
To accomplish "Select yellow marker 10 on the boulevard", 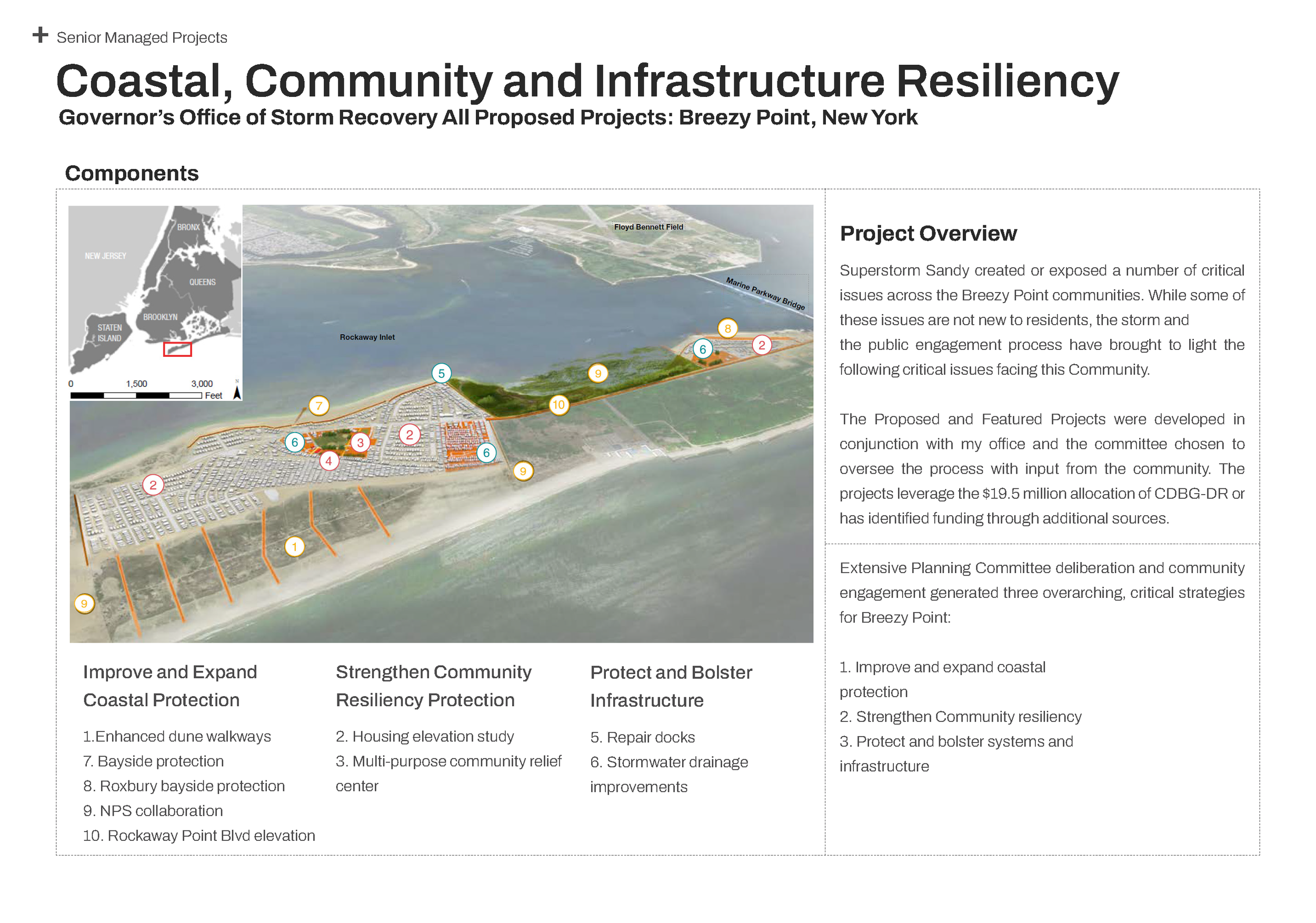I will tap(559, 405).
